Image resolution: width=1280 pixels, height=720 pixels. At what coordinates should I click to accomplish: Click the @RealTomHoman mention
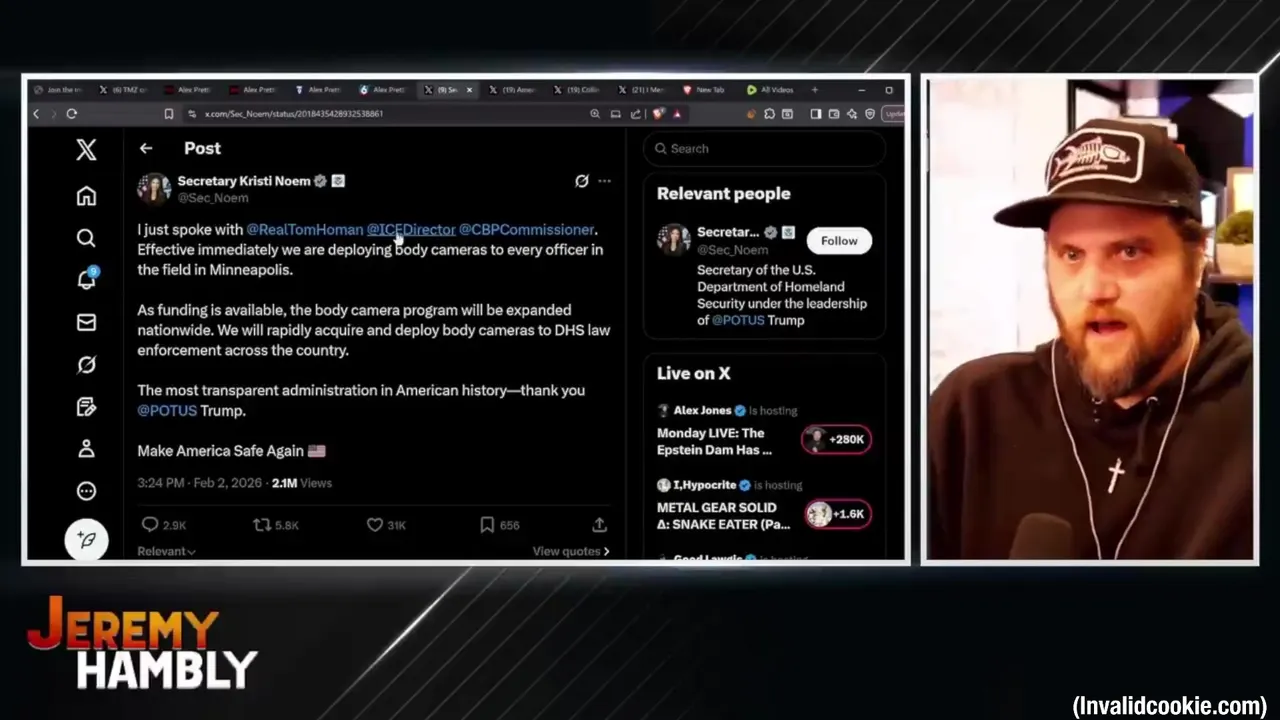pyautogui.click(x=305, y=229)
